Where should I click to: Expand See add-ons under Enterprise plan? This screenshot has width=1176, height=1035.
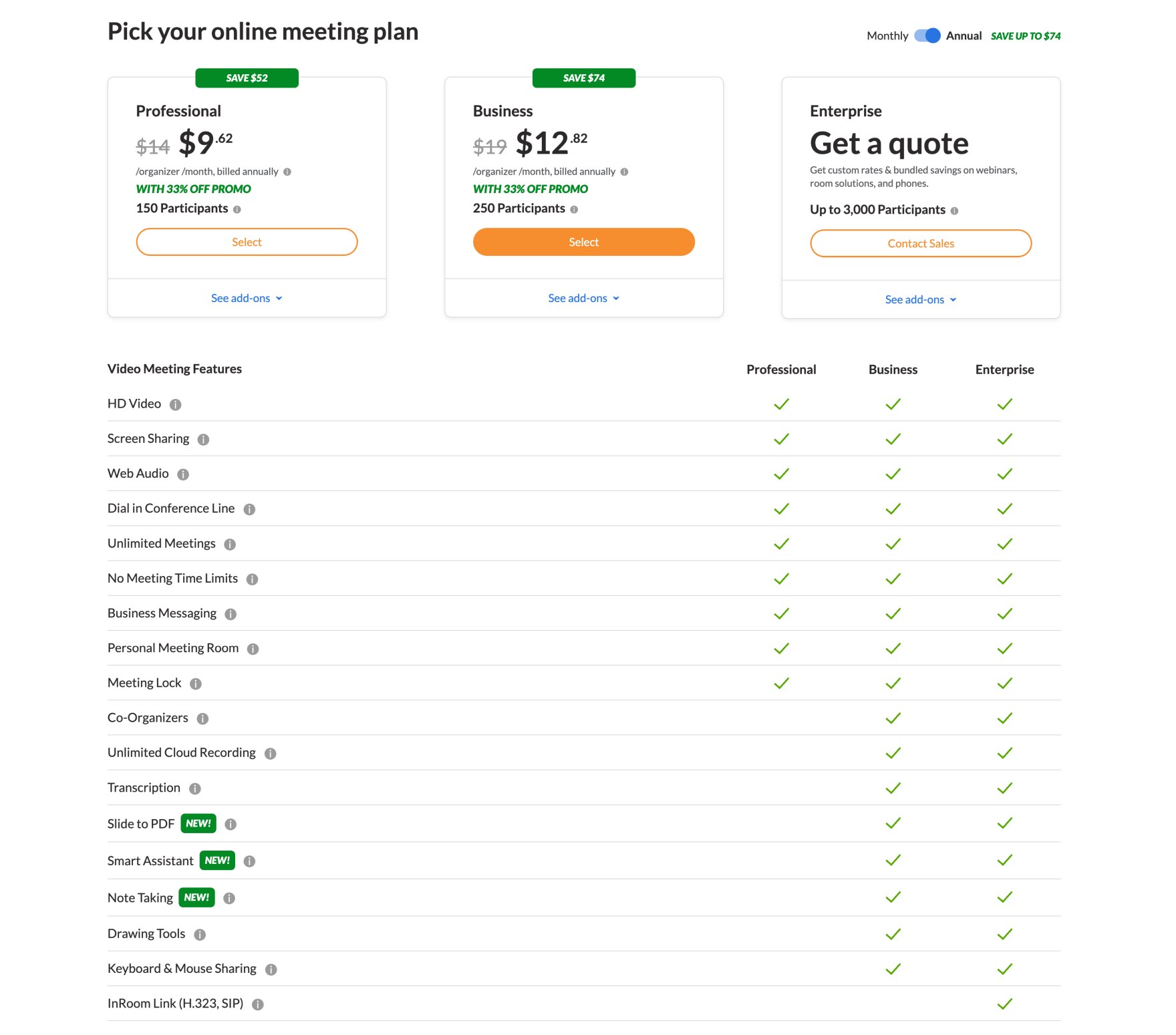point(920,300)
